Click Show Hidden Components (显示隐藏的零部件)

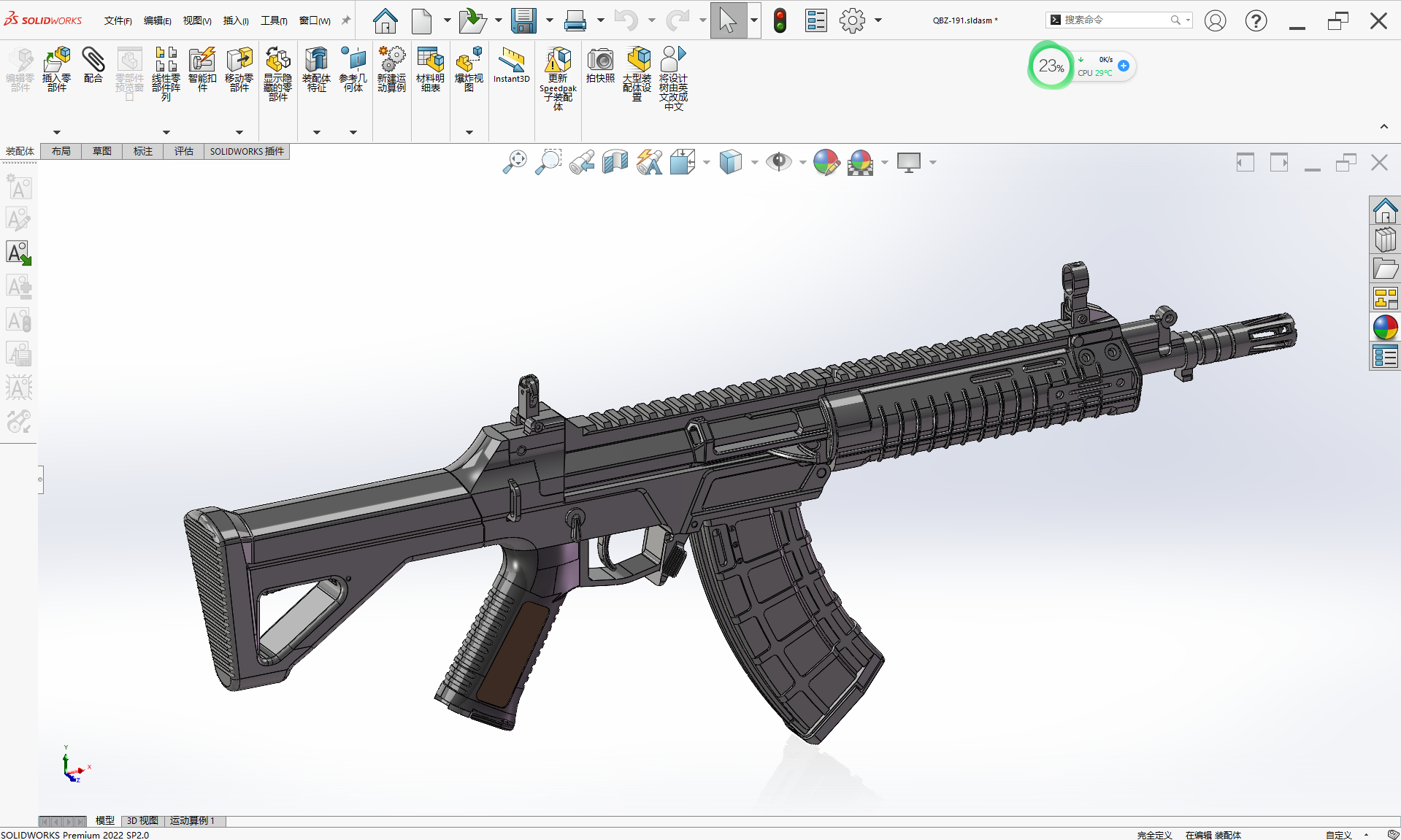278,60
